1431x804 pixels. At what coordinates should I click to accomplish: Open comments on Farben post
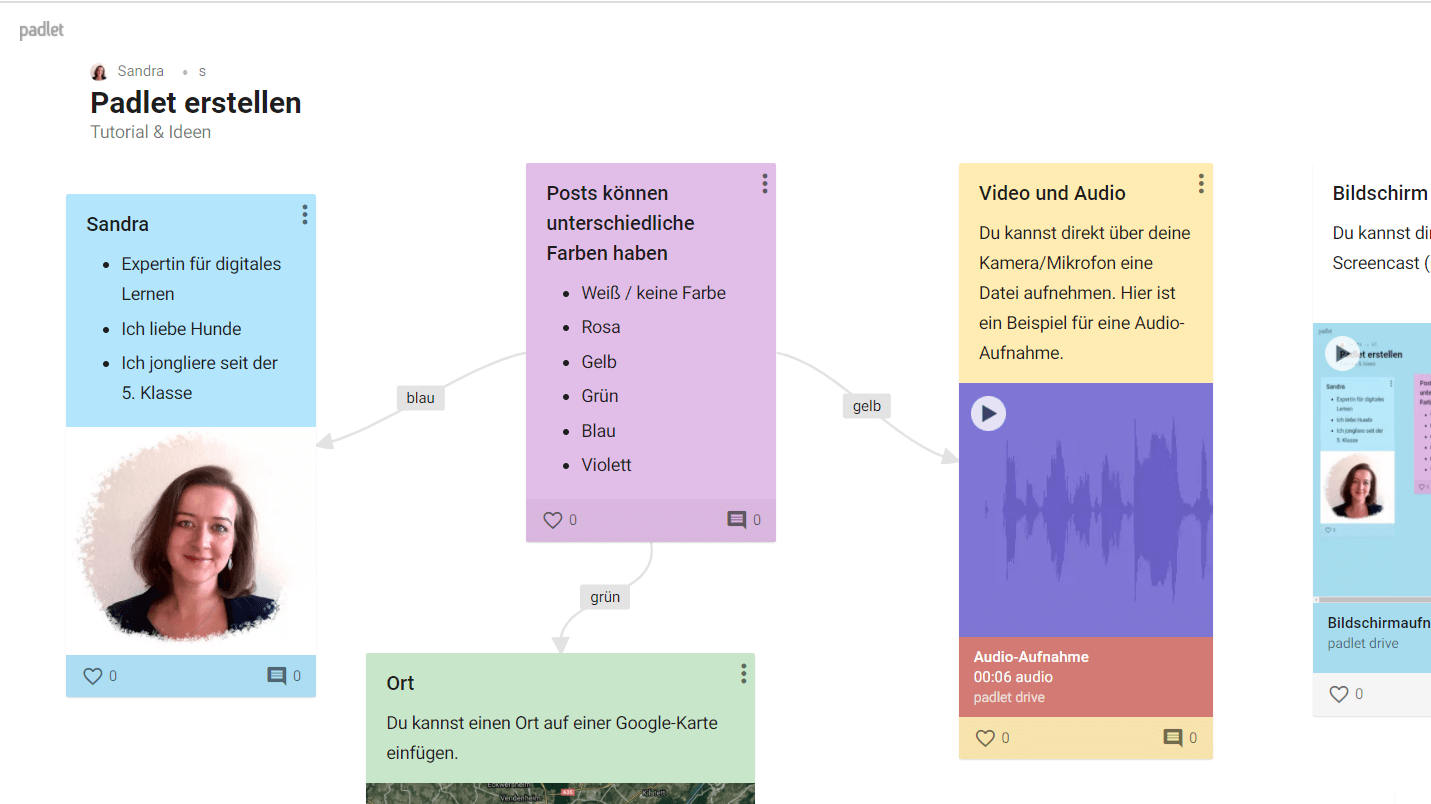[737, 520]
